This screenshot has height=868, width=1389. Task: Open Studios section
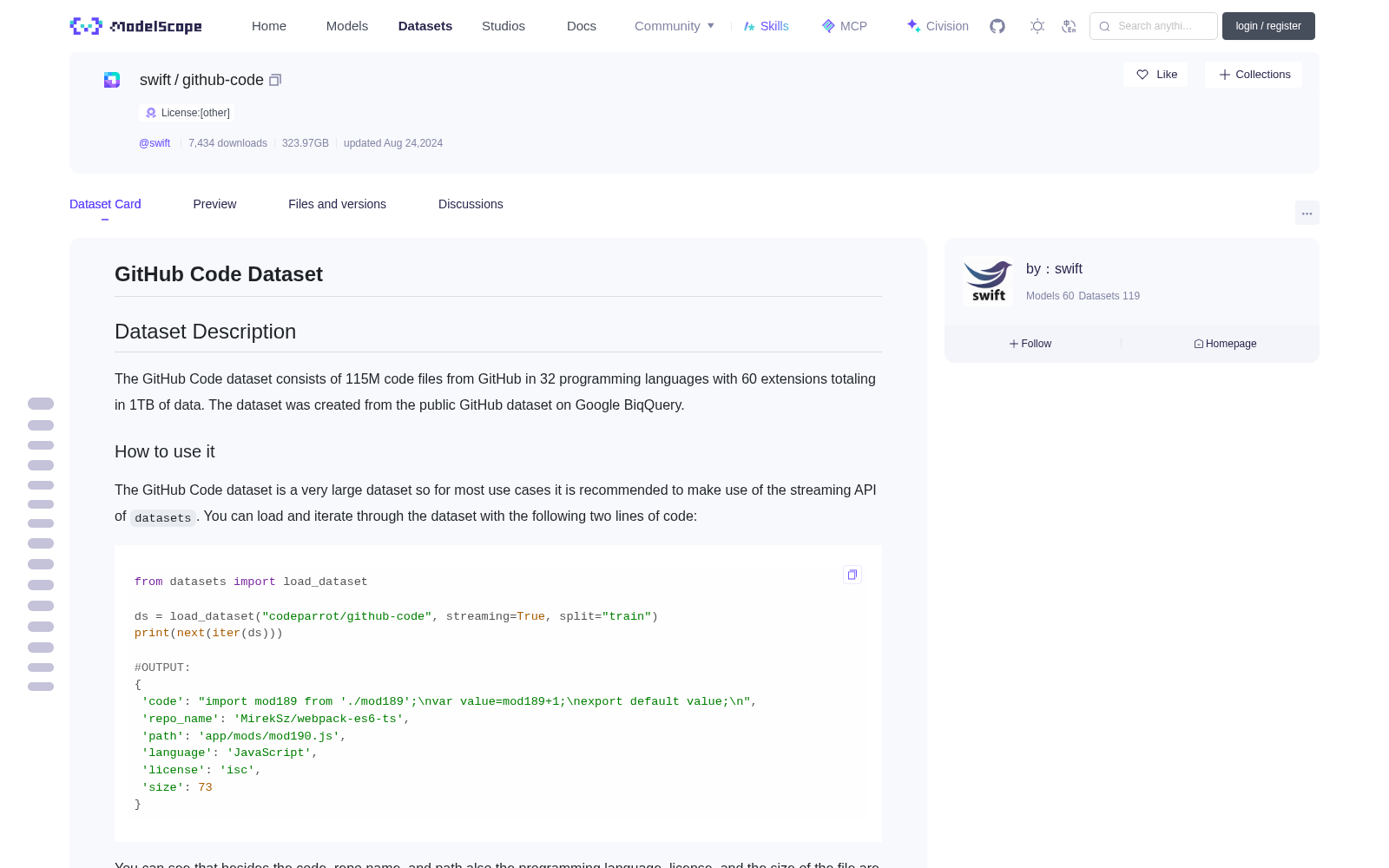click(x=504, y=26)
